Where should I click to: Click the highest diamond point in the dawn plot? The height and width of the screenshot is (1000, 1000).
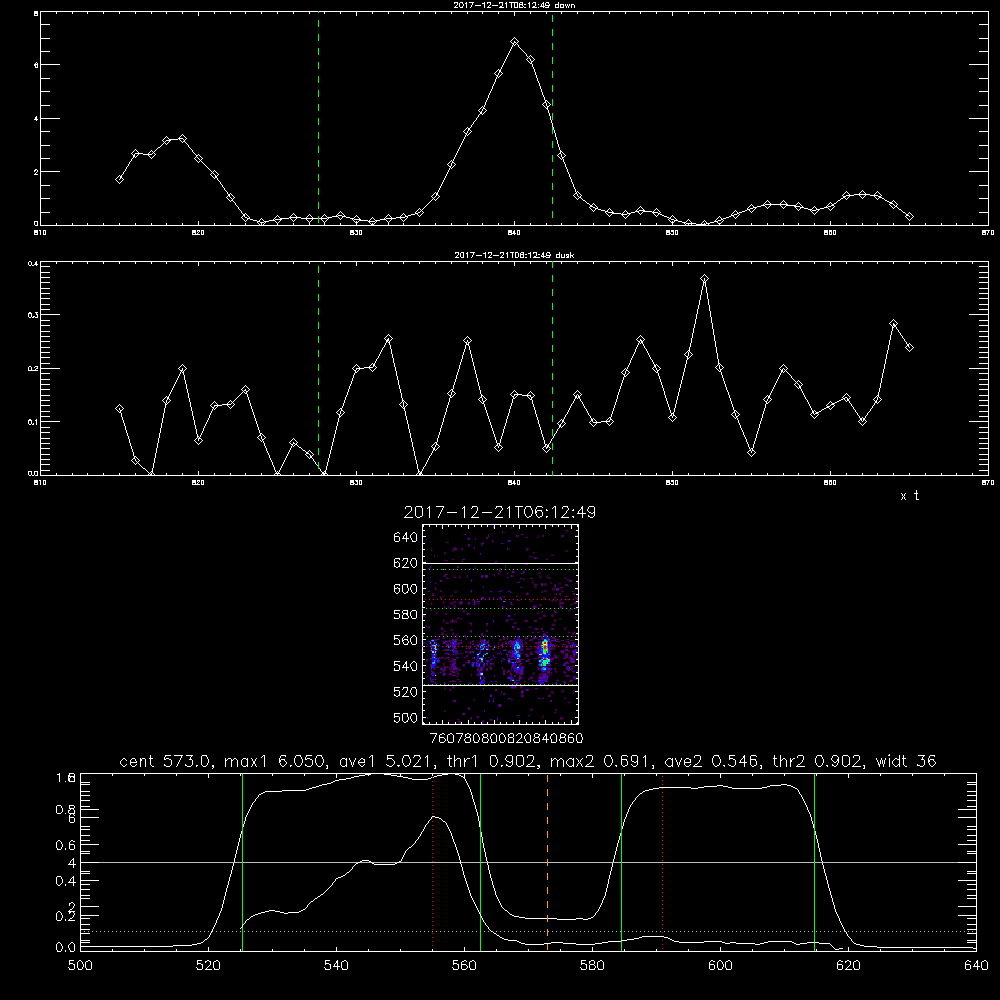(515, 41)
